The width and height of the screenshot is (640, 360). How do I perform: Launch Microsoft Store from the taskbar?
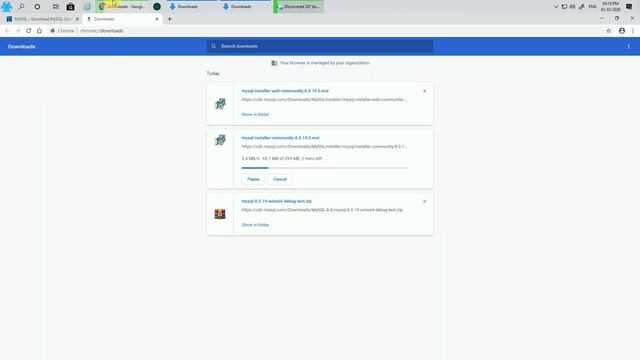coord(71,7)
